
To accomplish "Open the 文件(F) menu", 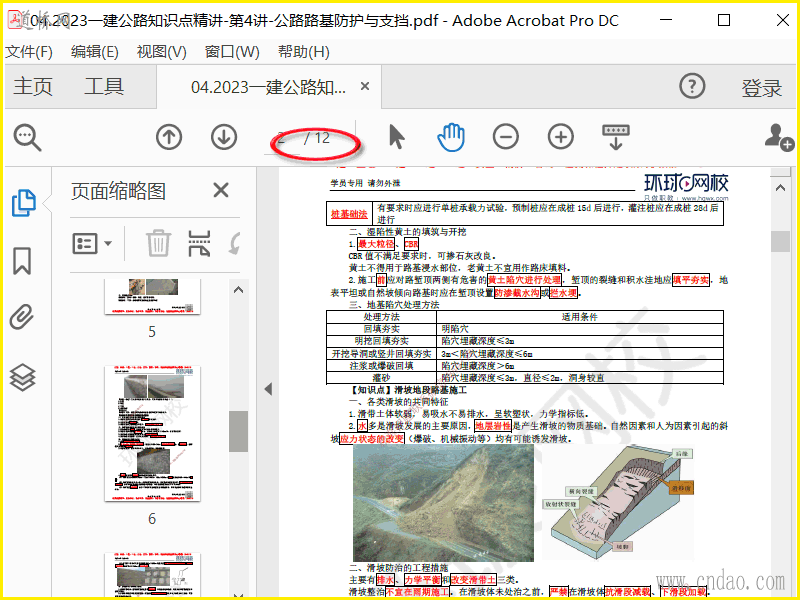I will [29, 52].
